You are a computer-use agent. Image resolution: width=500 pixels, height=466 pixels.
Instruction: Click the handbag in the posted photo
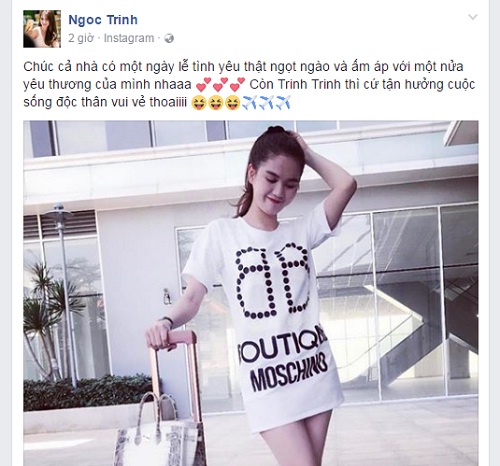tap(159, 430)
